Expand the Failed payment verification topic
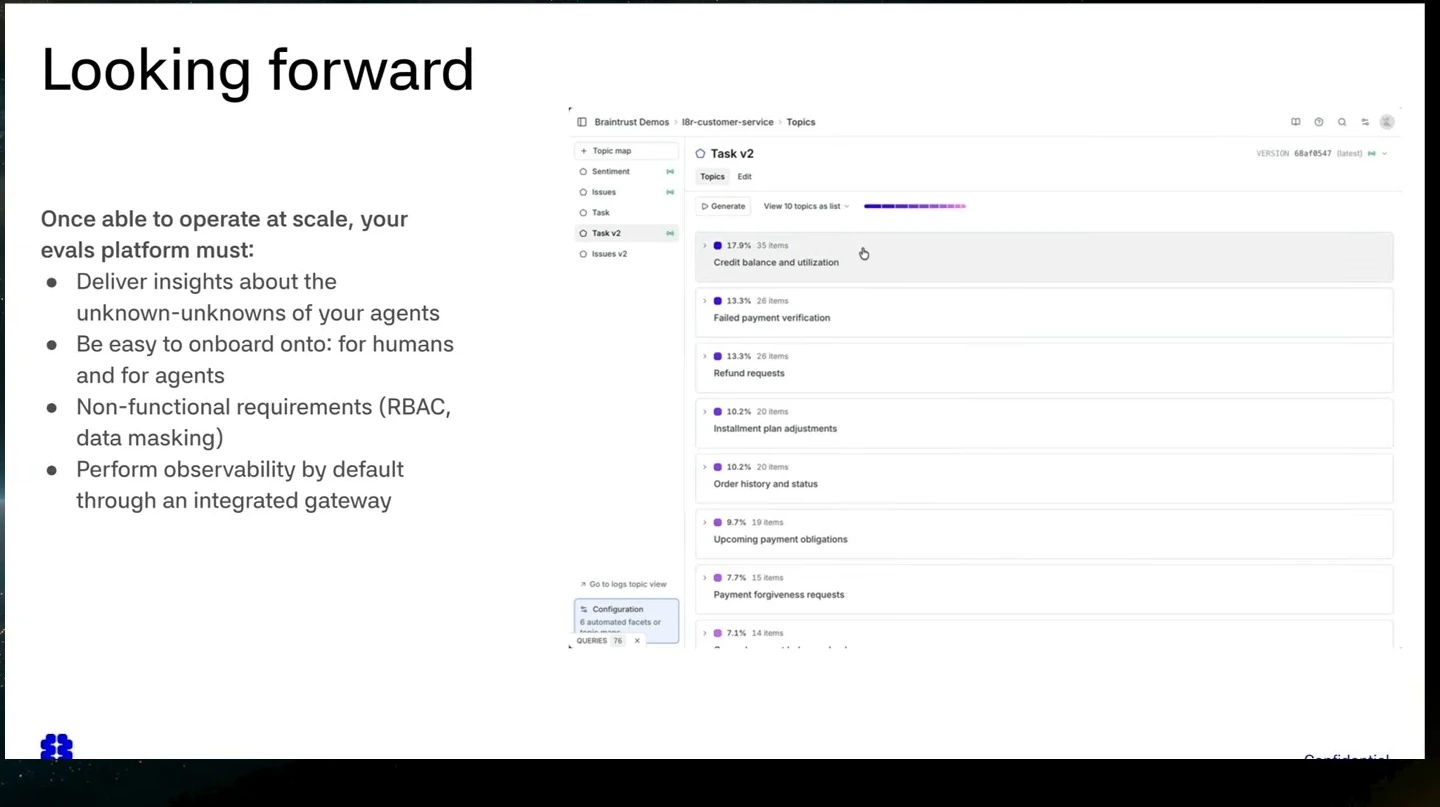 704,301
